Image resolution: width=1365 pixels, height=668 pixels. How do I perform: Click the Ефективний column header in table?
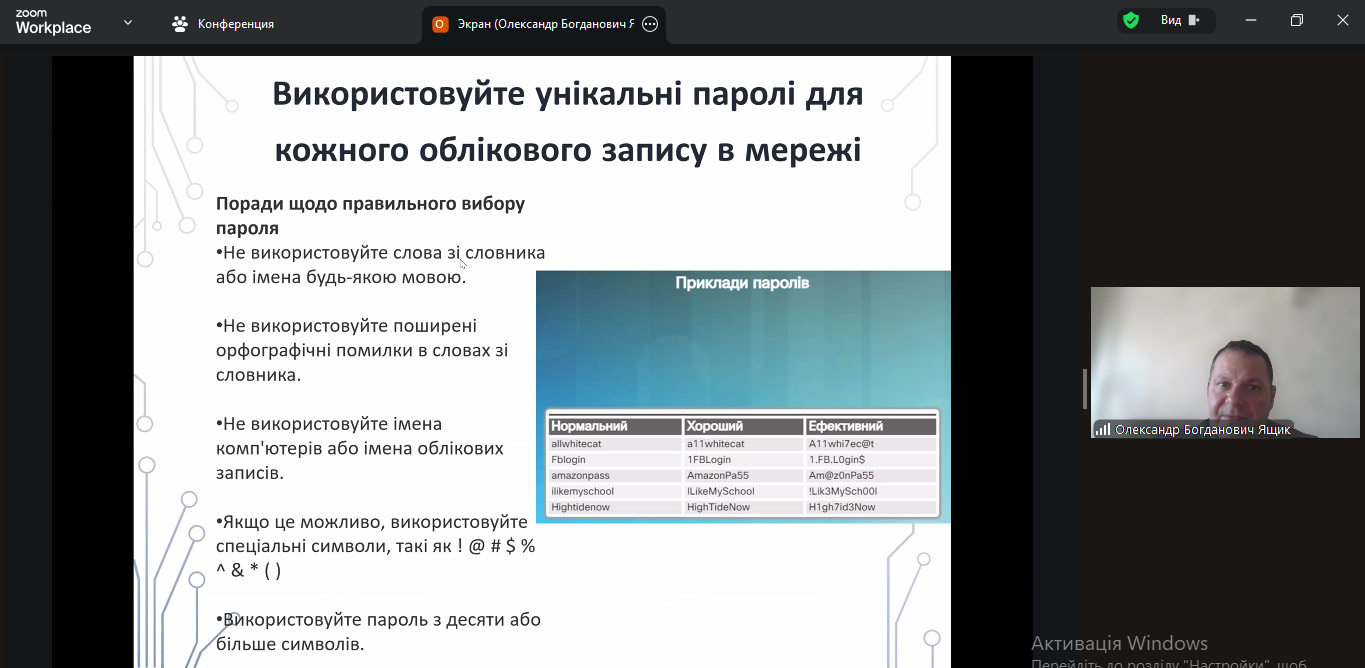point(845,426)
